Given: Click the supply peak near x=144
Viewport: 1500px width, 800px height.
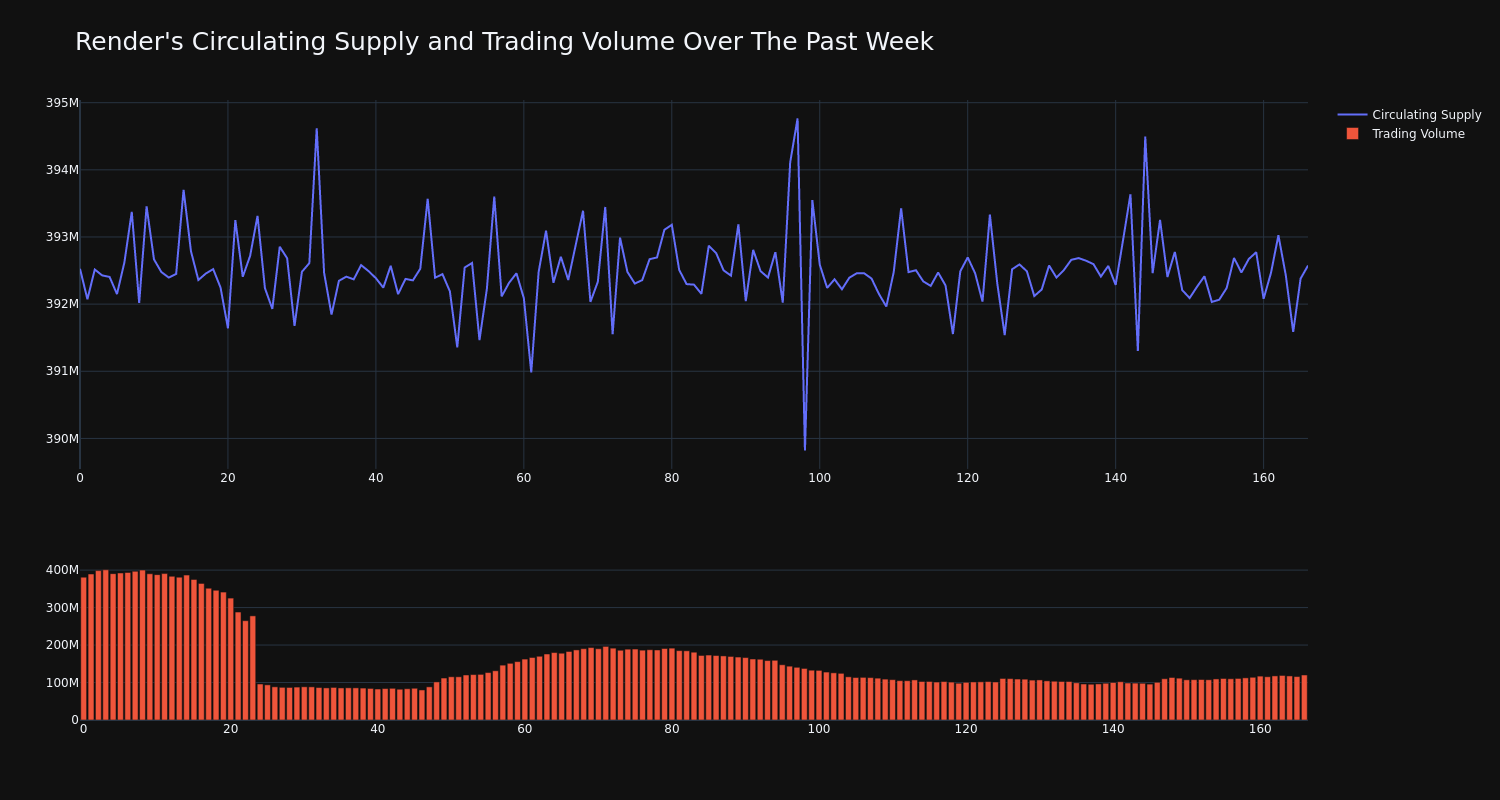Looking at the screenshot, I should pos(1145,137).
